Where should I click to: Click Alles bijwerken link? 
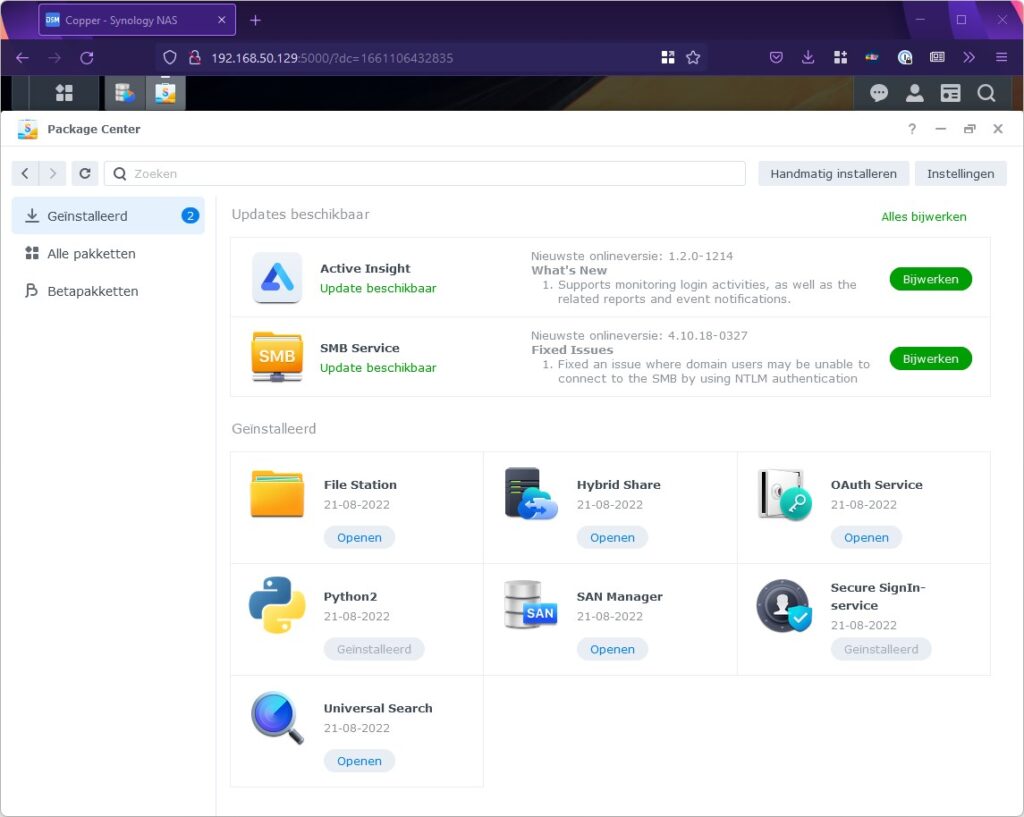coord(923,217)
